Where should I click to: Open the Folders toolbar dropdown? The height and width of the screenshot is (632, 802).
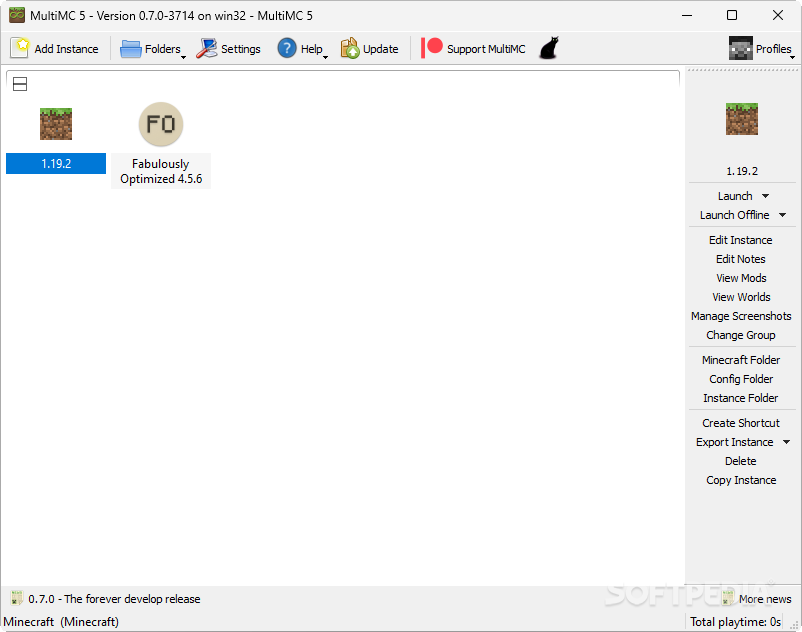(x=152, y=49)
